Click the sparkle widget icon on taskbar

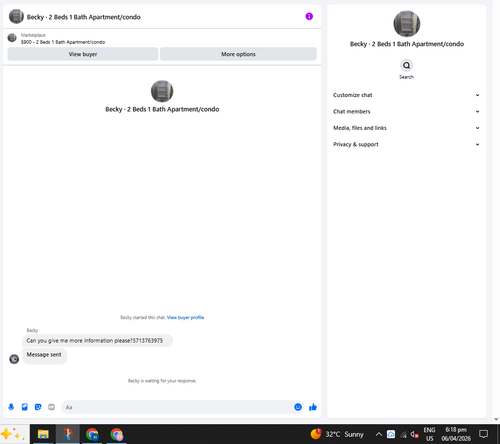[x=13, y=434]
